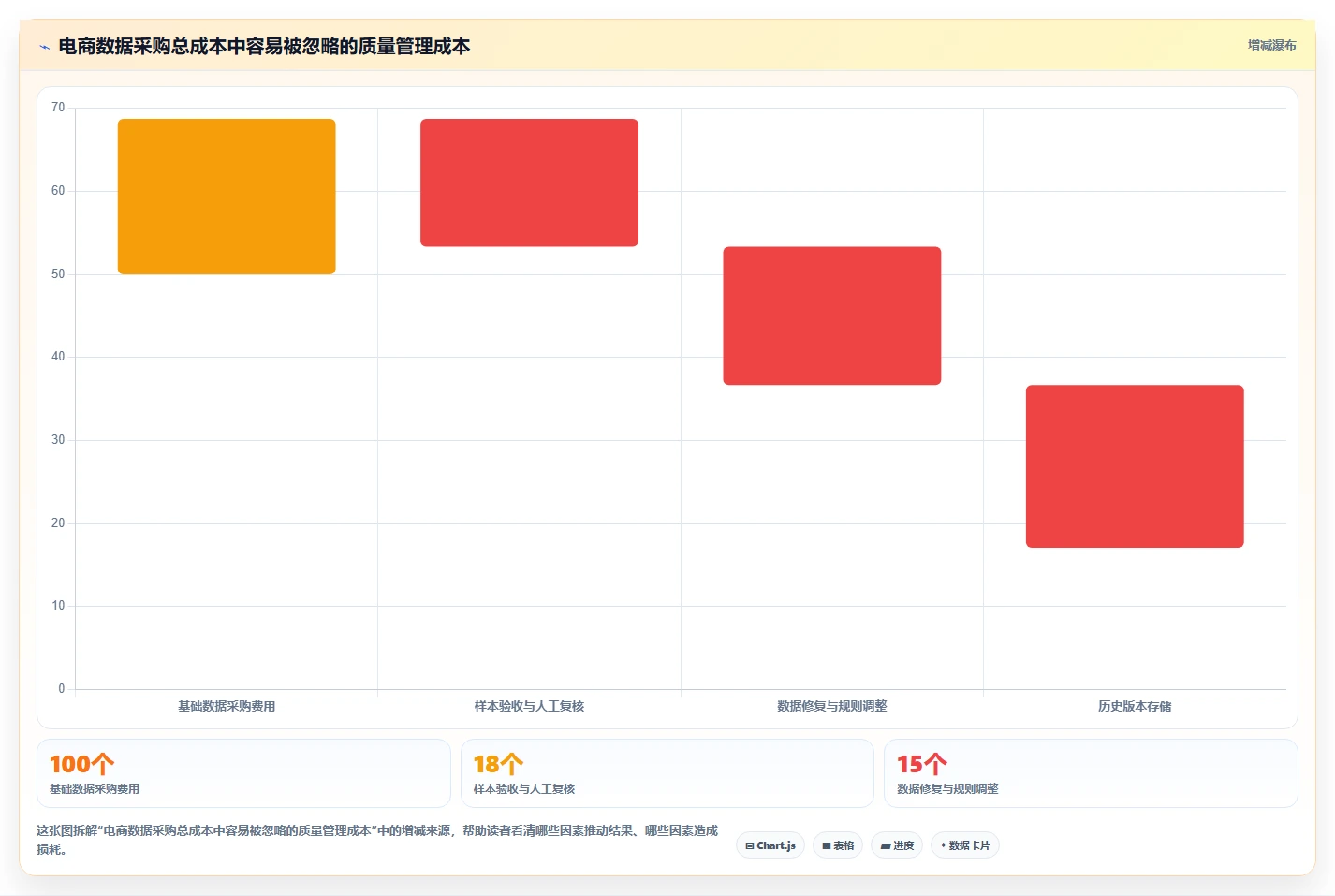Select the red 样本验收与人工复核 bar
The width and height of the screenshot is (1335, 896).
click(529, 183)
